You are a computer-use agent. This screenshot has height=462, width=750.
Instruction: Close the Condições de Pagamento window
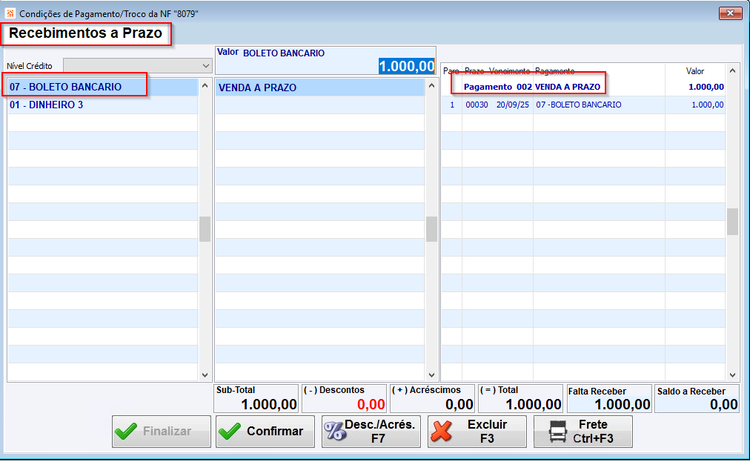pyautogui.click(x=730, y=13)
